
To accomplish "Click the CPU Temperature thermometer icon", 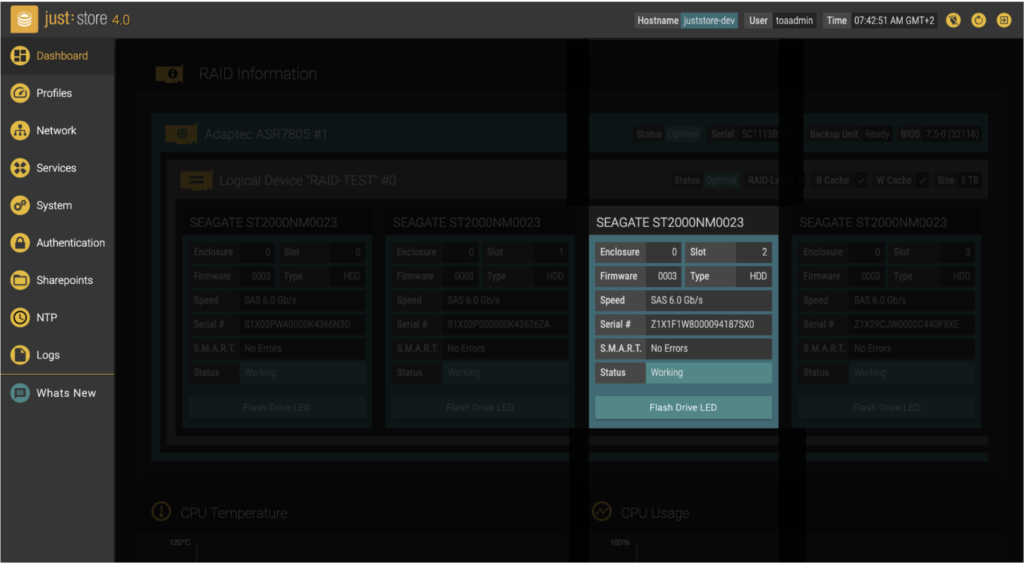I will click(161, 512).
